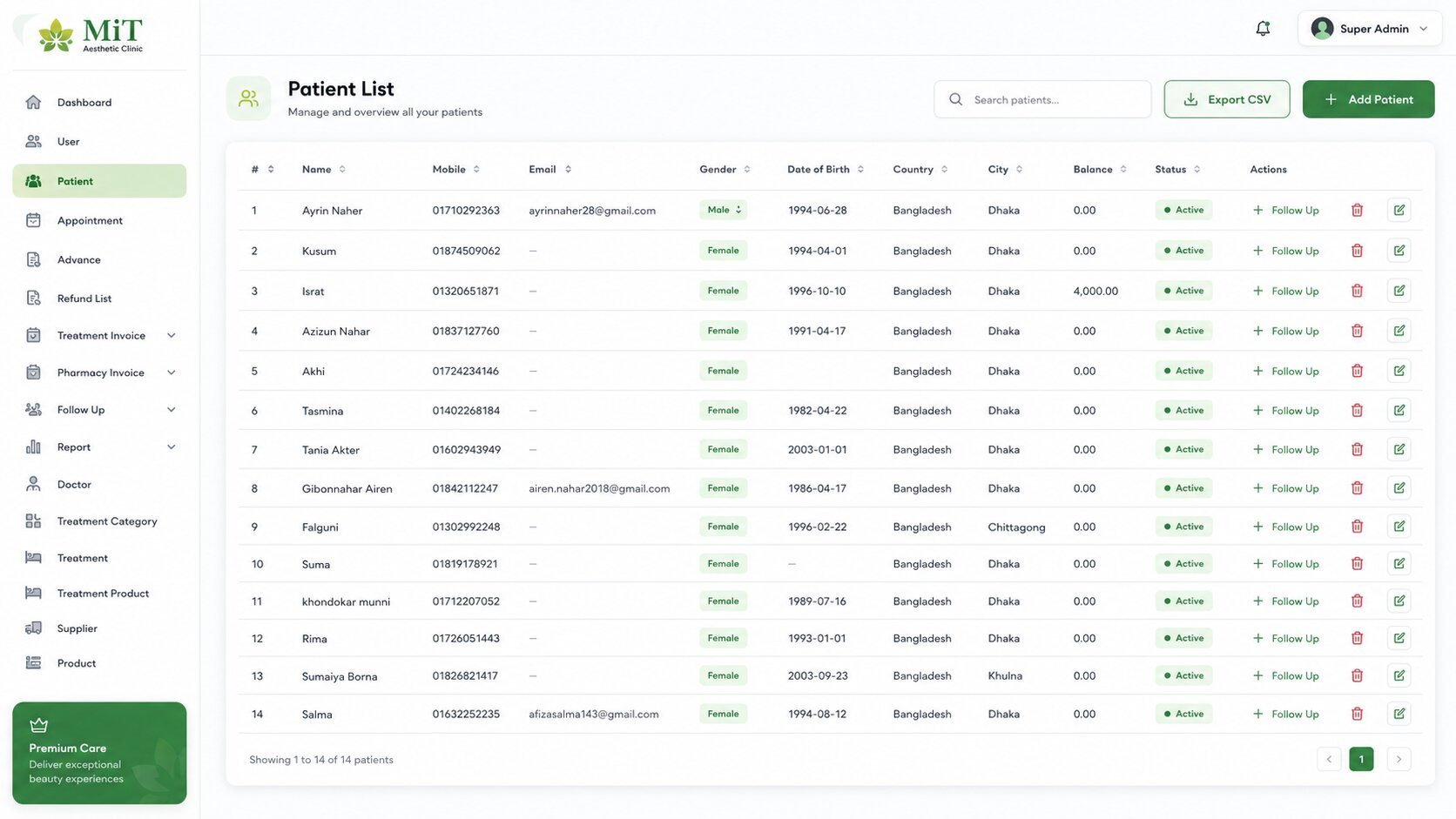This screenshot has width=1456, height=819.
Task: Open the Male gender dropdown for Ayrin Naher
Action: pos(723,210)
